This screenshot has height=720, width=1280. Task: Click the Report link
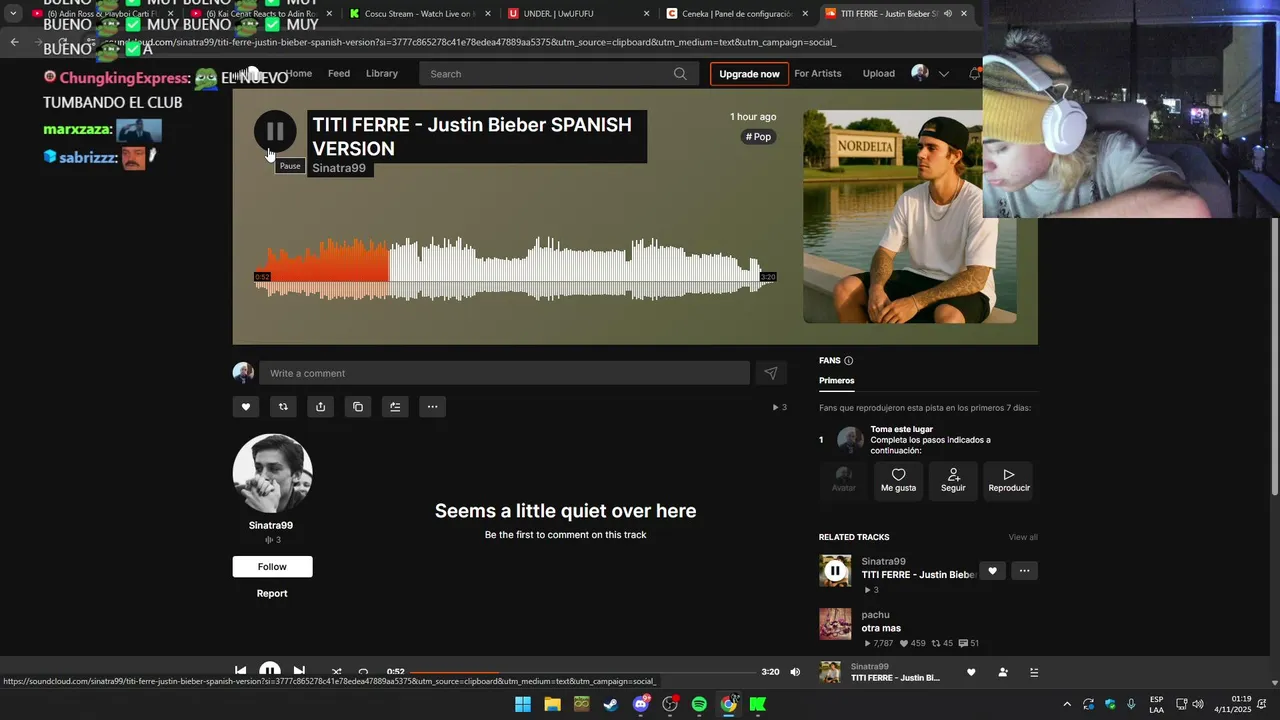272,593
